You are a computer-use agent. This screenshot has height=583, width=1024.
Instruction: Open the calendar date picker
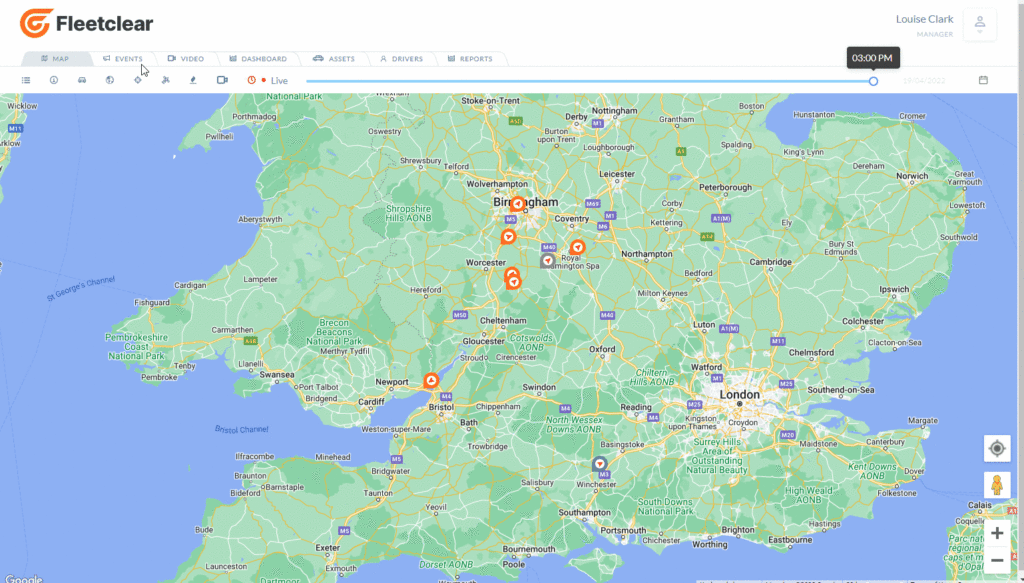pos(983,80)
